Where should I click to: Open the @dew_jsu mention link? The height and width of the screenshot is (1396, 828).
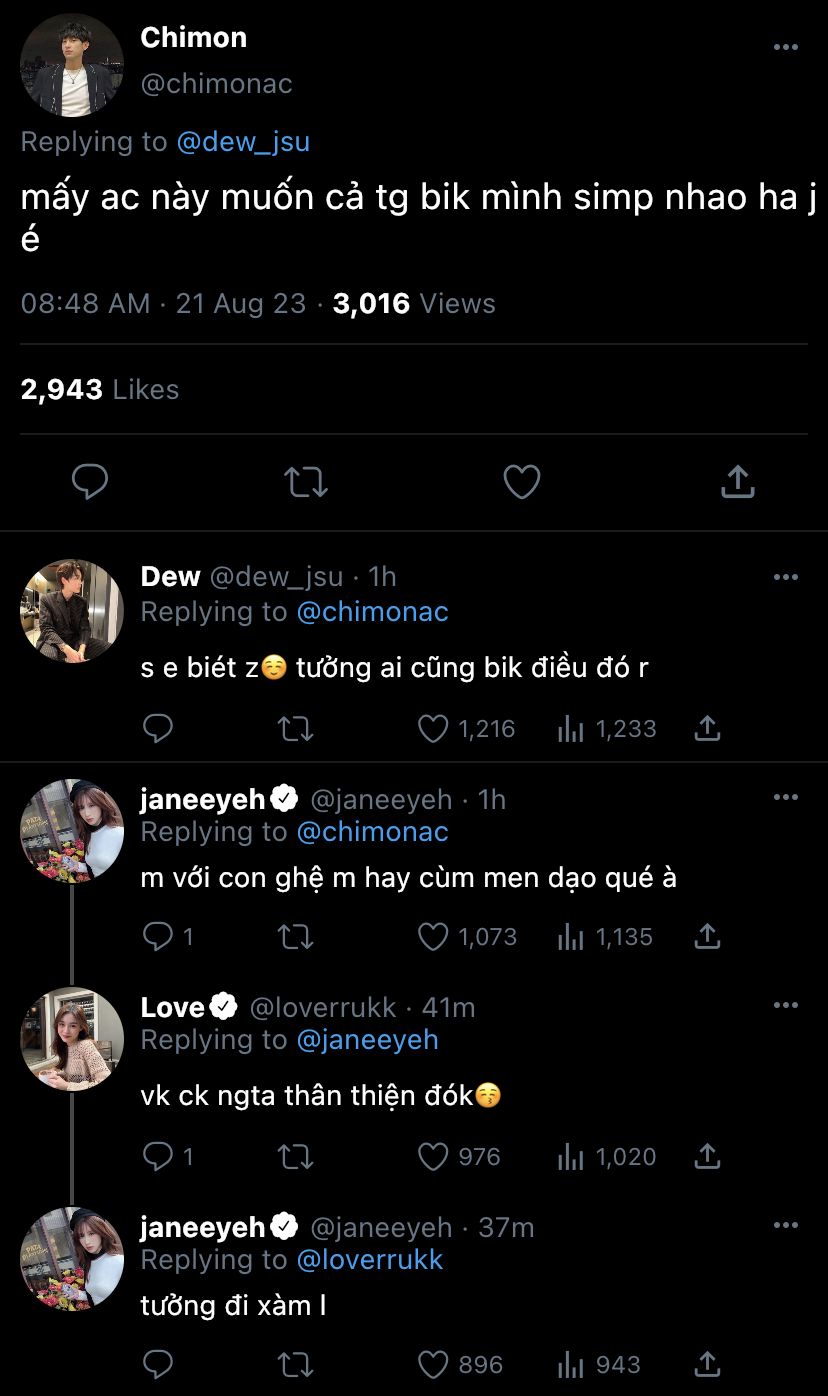point(243,142)
